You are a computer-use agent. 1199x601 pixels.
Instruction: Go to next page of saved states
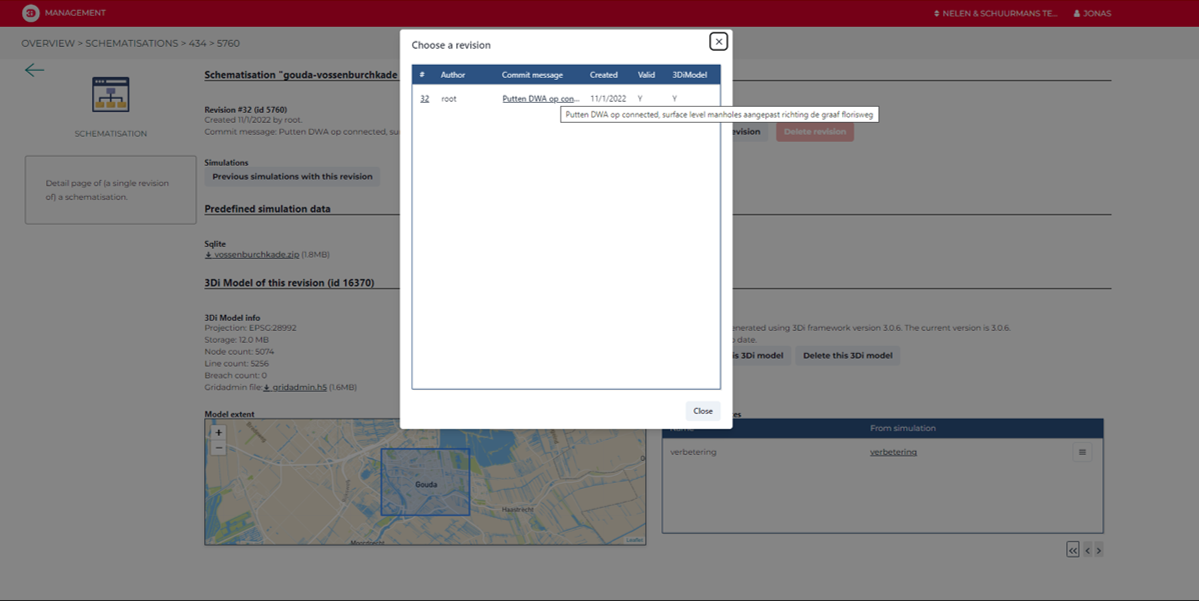tap(1098, 550)
